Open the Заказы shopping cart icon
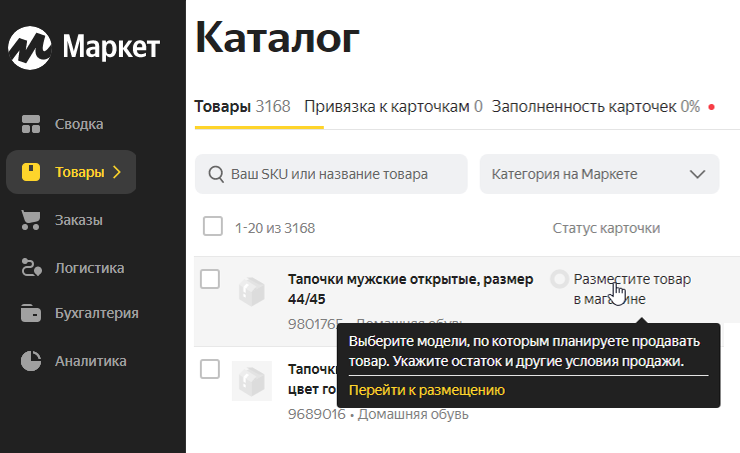The image size is (740, 453). pos(31,220)
